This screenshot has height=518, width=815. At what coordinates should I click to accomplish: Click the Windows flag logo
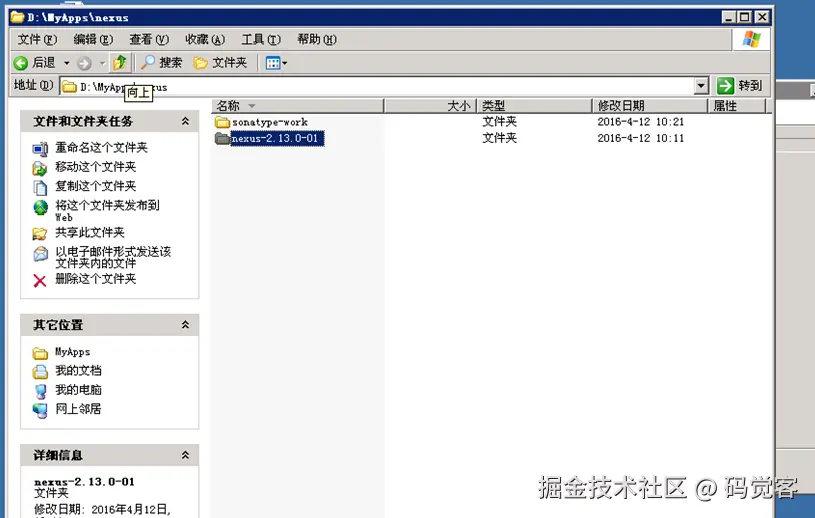tap(751, 39)
